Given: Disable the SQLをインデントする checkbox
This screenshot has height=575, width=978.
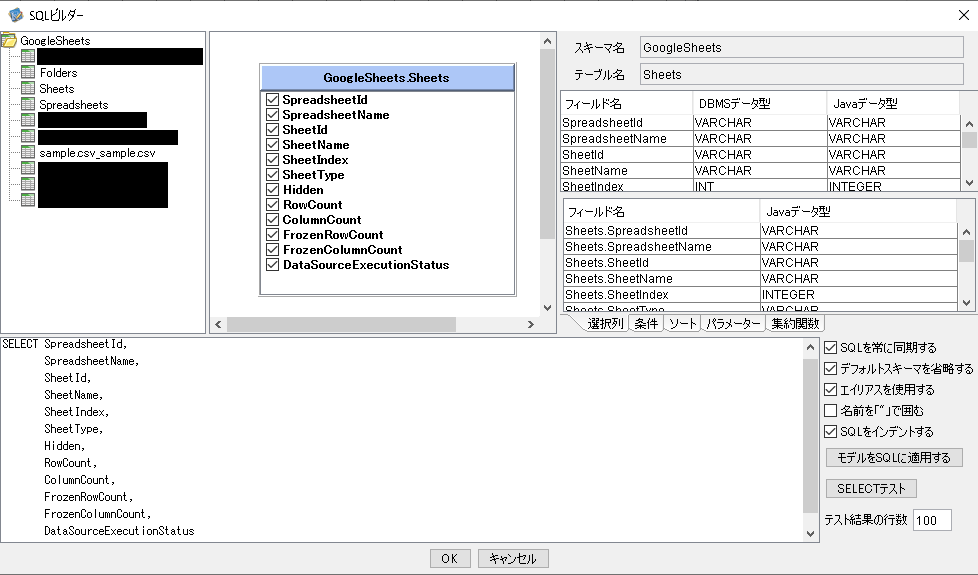Looking at the screenshot, I should click(830, 432).
